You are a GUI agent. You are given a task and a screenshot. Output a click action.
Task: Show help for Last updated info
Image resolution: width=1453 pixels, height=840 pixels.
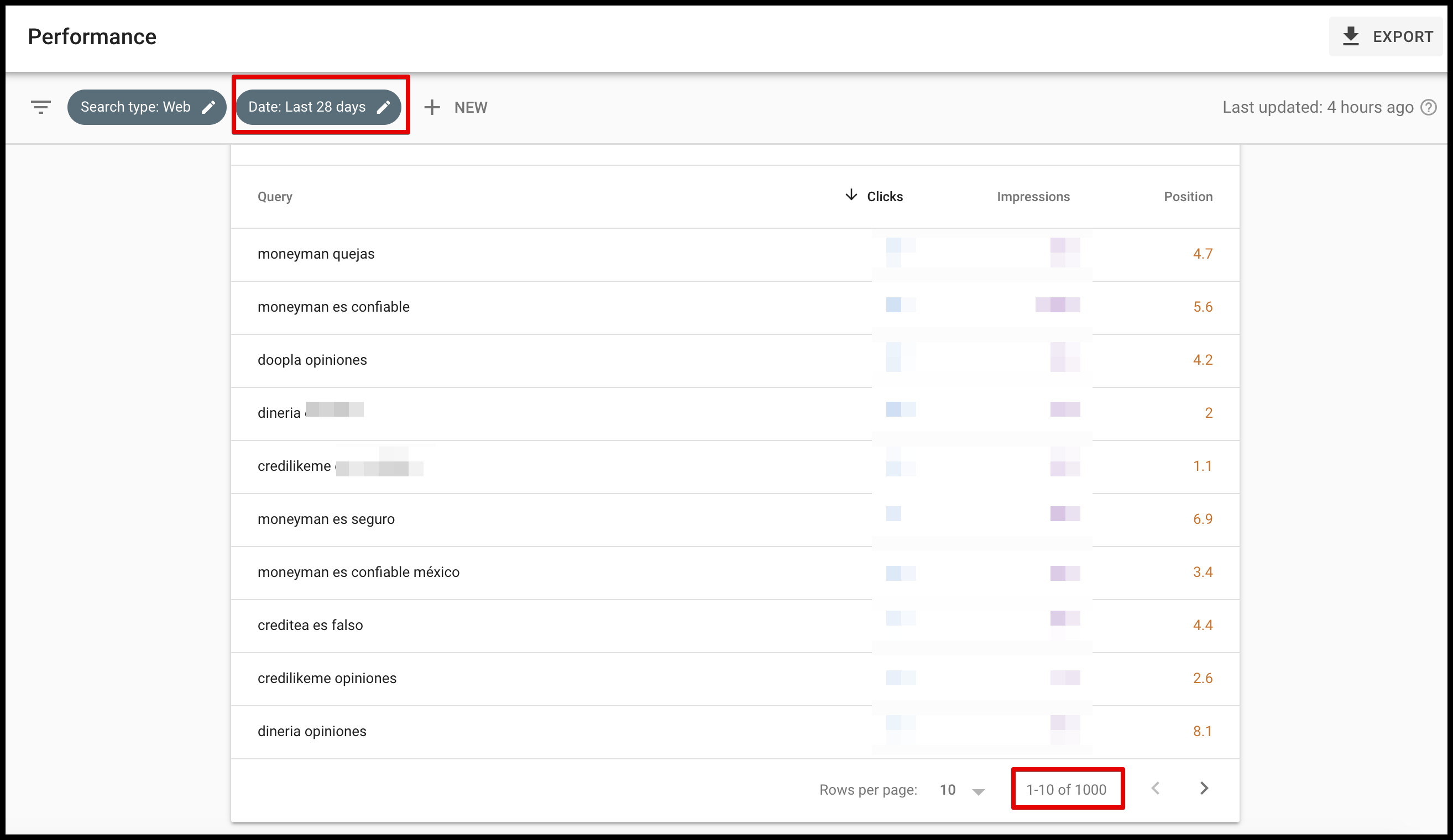(x=1429, y=107)
